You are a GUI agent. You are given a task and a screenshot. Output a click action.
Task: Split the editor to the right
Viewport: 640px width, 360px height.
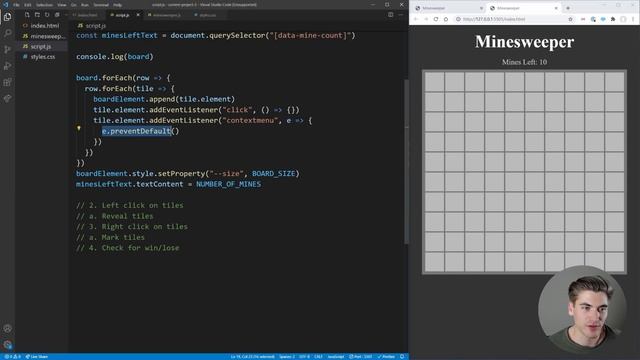click(391, 15)
